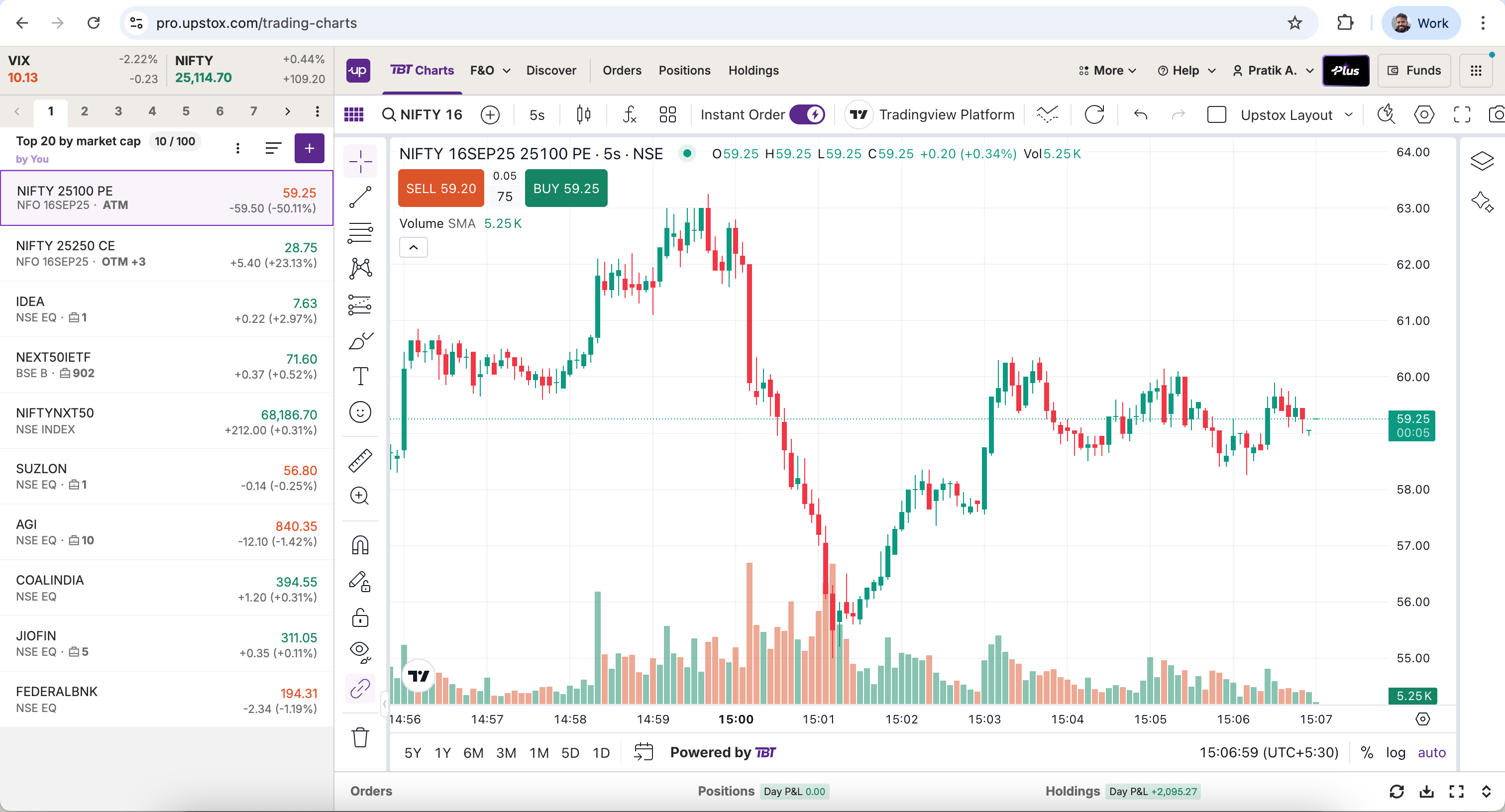Open the Help dropdown
The image size is (1505, 812).
point(1186,71)
